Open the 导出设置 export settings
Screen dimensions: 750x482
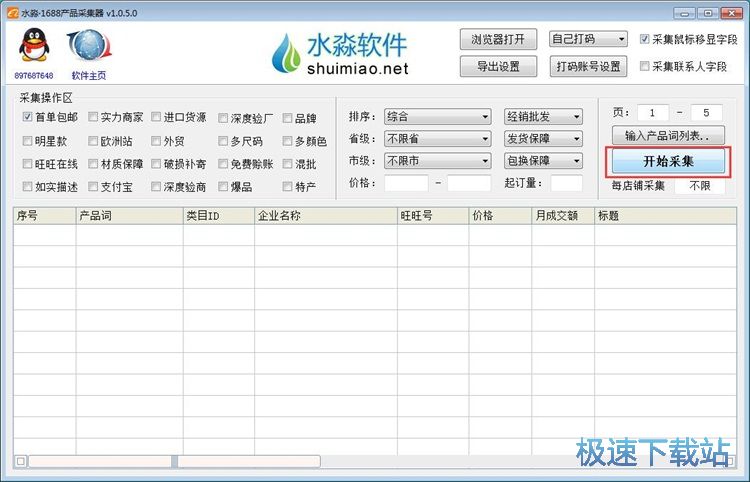[x=498, y=66]
